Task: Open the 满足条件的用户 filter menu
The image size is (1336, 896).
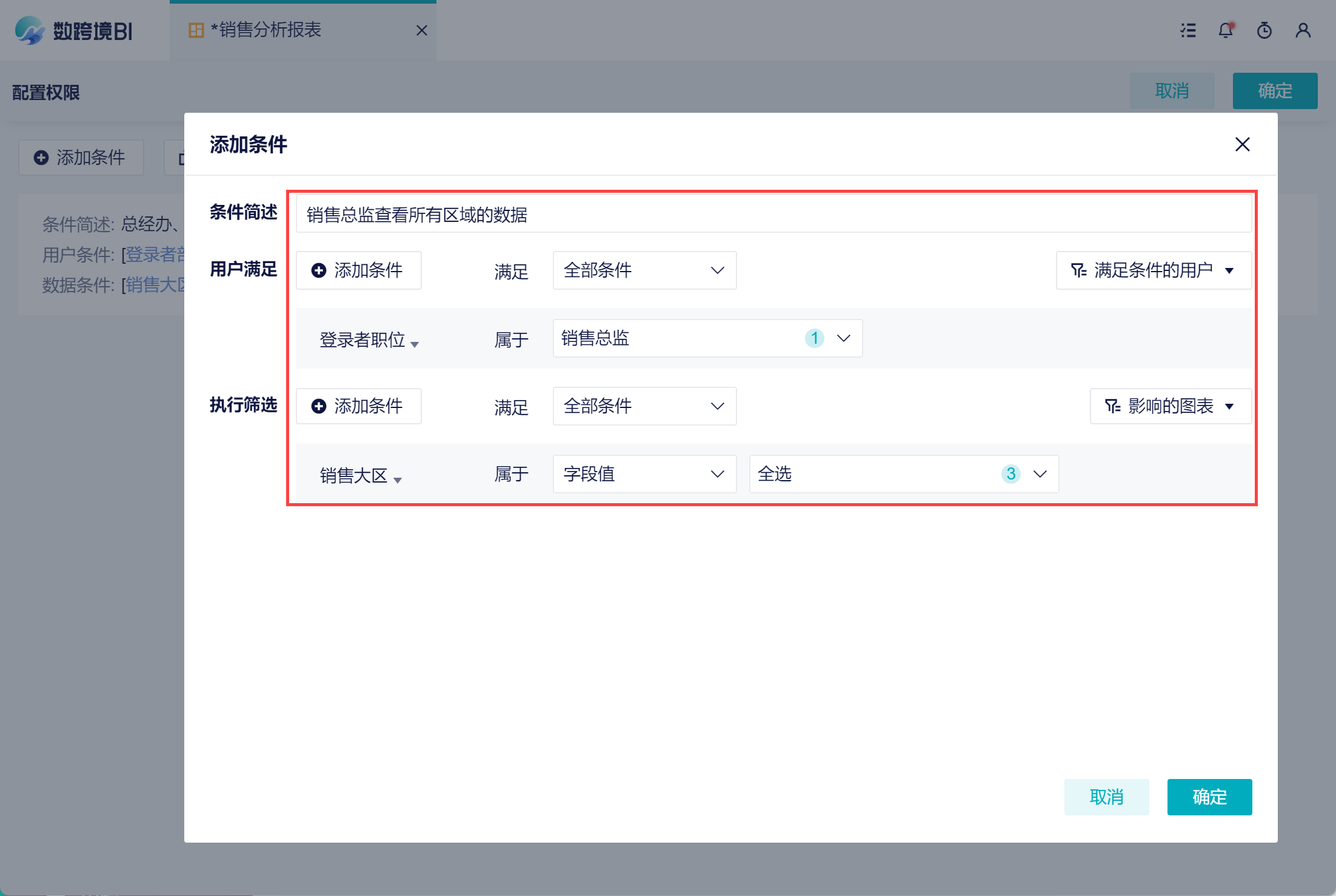Action: pos(1153,270)
